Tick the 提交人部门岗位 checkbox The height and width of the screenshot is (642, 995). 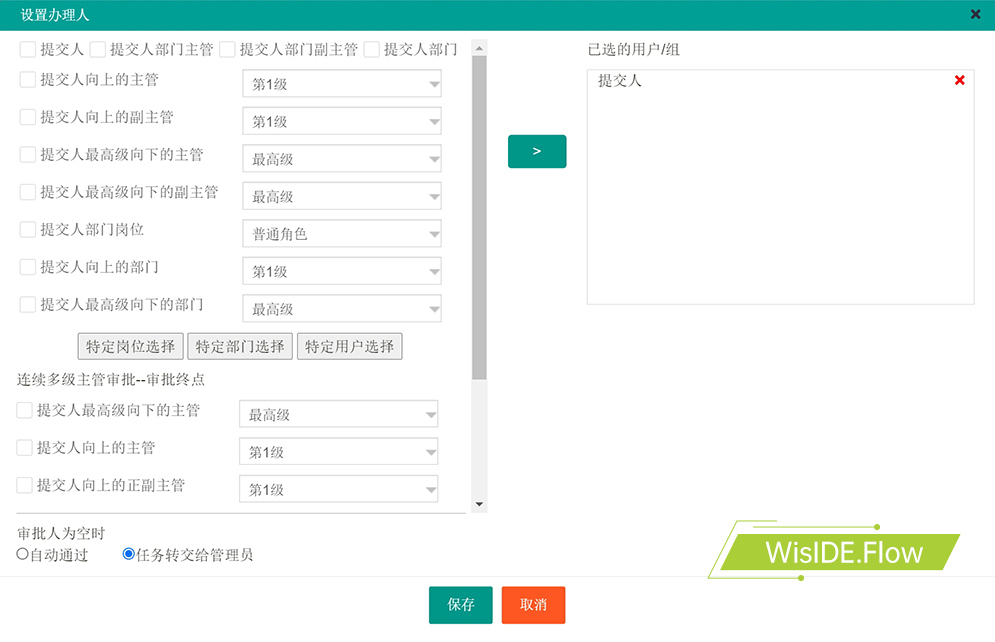tap(28, 229)
